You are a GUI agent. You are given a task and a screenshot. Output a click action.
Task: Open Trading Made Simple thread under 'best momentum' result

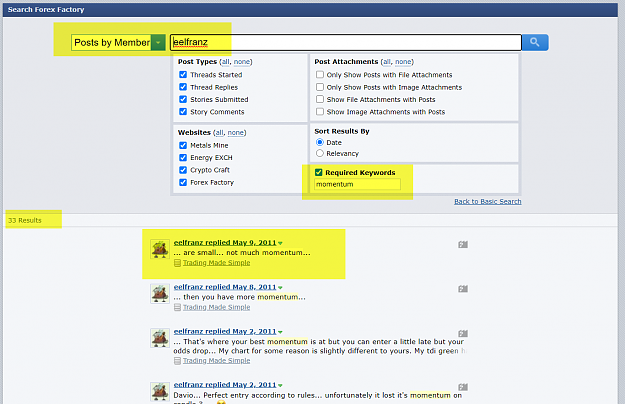tap(216, 361)
